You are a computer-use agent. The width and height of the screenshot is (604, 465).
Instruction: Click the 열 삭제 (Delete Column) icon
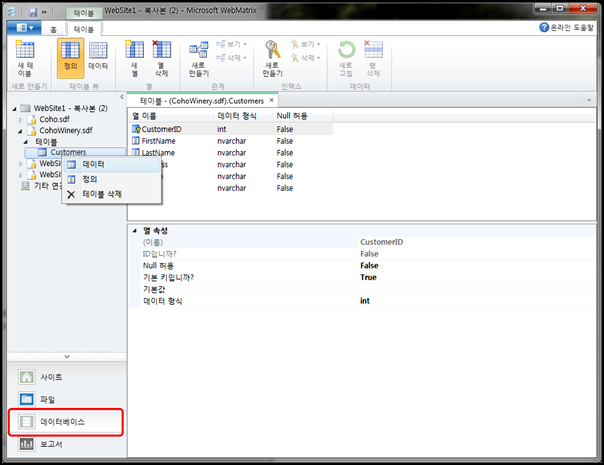[x=161, y=58]
